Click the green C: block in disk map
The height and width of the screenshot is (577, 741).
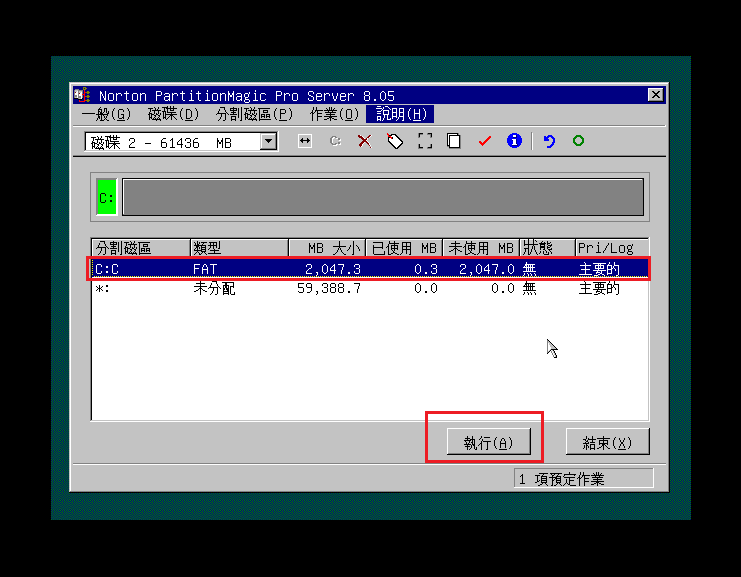click(x=106, y=198)
